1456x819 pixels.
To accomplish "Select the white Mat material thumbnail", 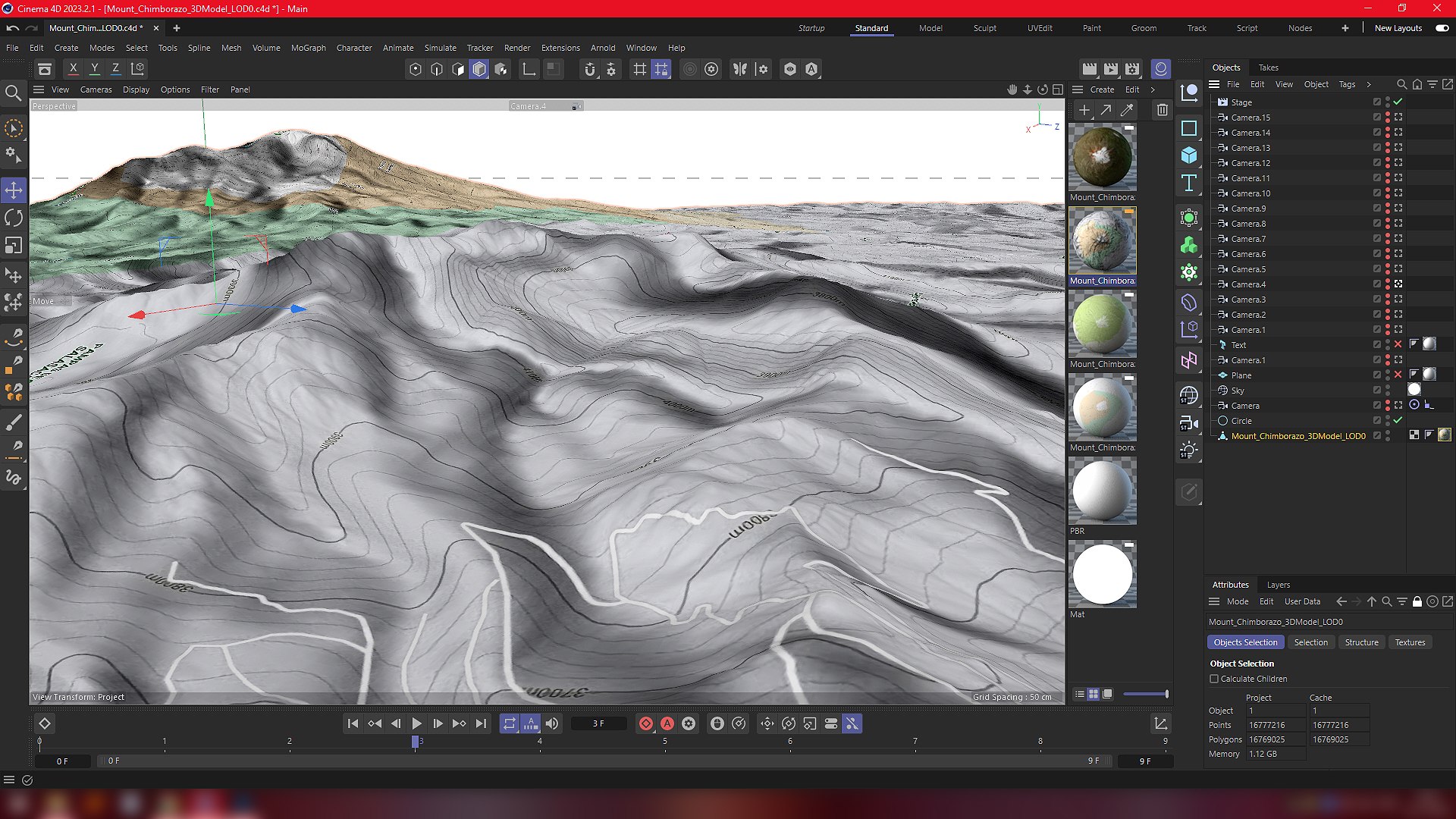I will [x=1102, y=574].
